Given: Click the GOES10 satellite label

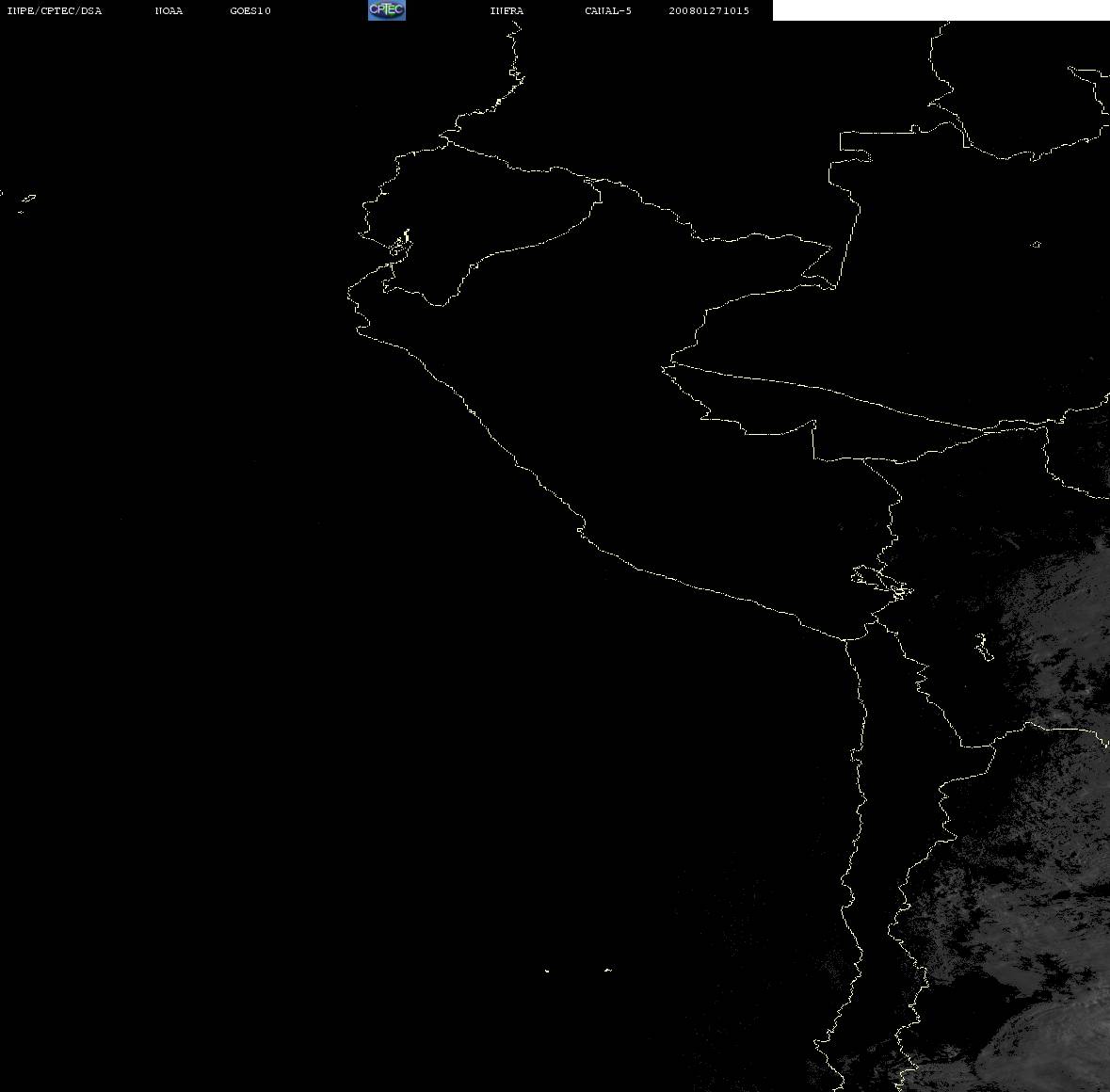Looking at the screenshot, I should pos(249,10).
